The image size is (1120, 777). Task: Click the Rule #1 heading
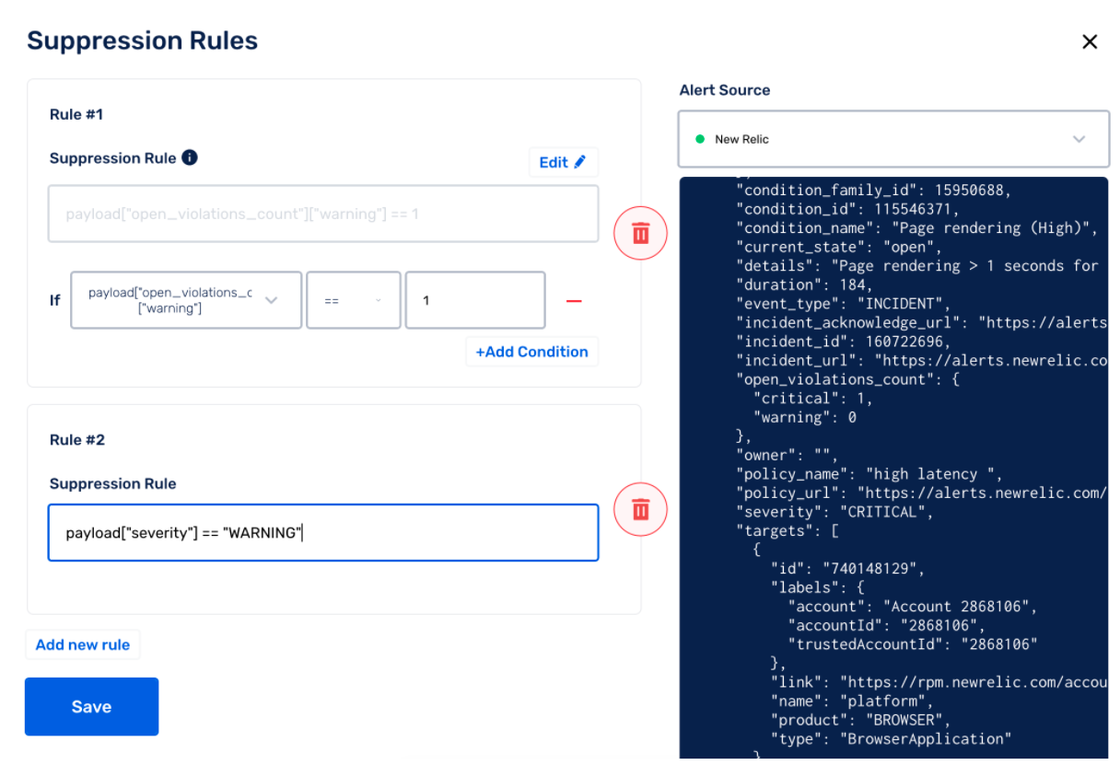[76, 114]
